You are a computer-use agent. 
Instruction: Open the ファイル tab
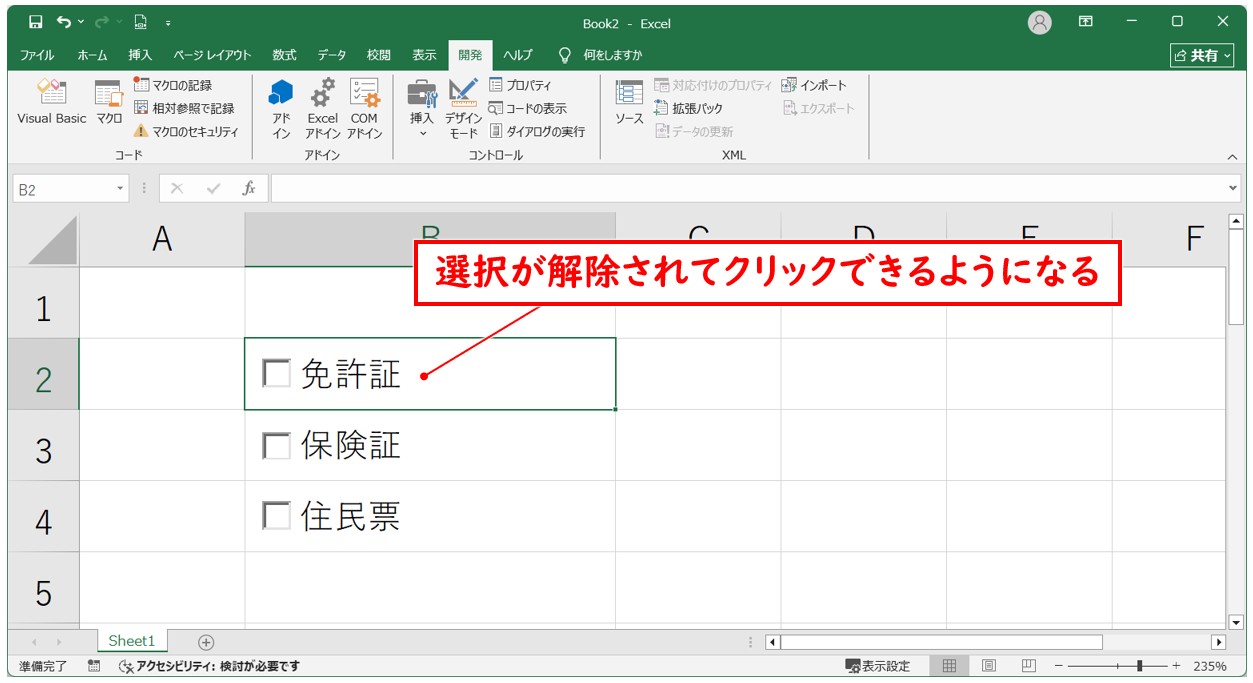click(x=37, y=55)
